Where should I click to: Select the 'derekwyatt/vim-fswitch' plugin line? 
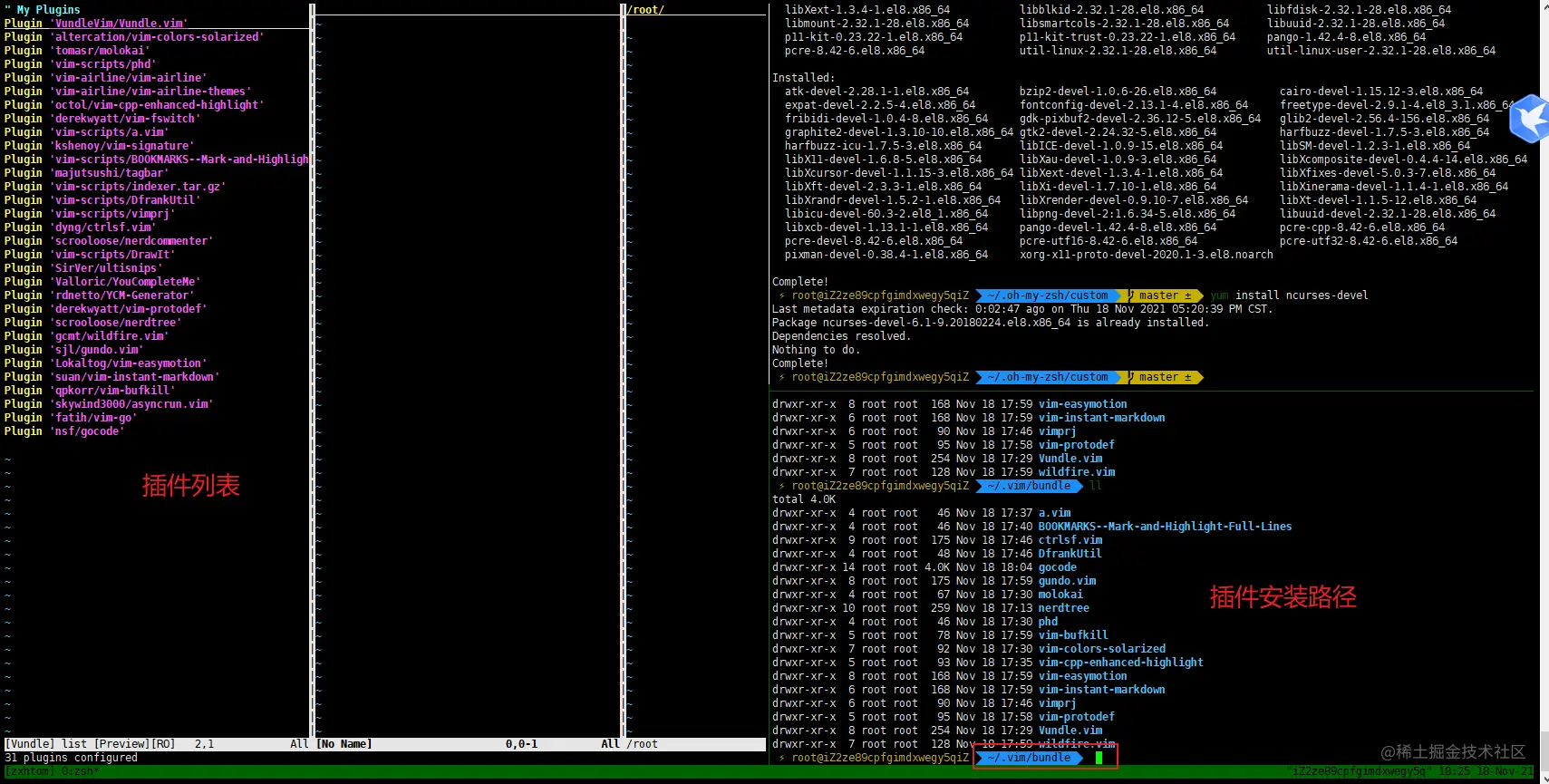click(102, 119)
